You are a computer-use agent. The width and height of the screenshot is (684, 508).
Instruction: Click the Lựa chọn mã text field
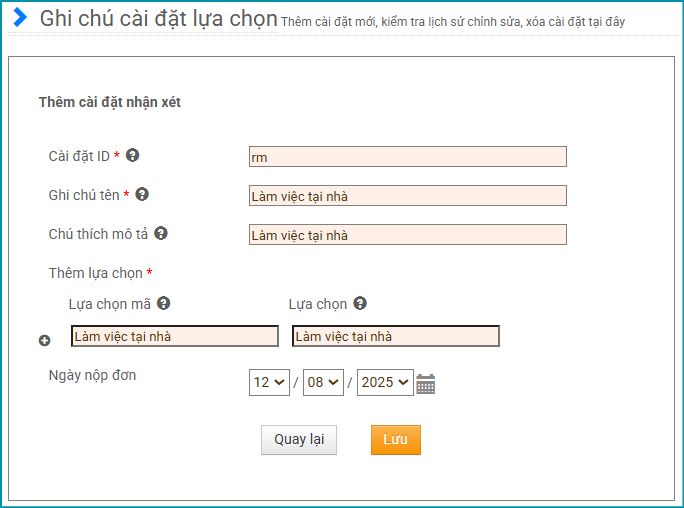175,336
